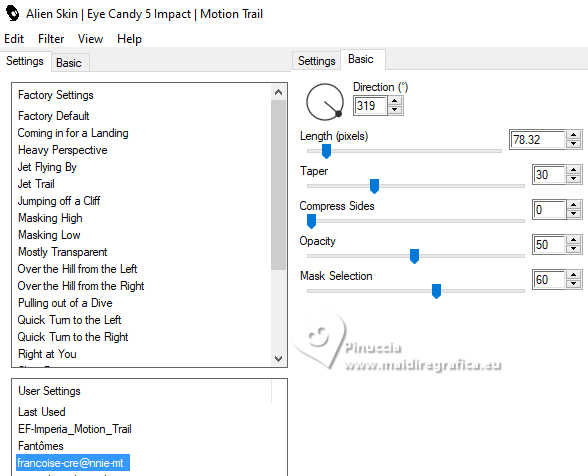This screenshot has height=476, width=588.
Task: Select Over the Hill from the Right
Action: (x=81, y=286)
